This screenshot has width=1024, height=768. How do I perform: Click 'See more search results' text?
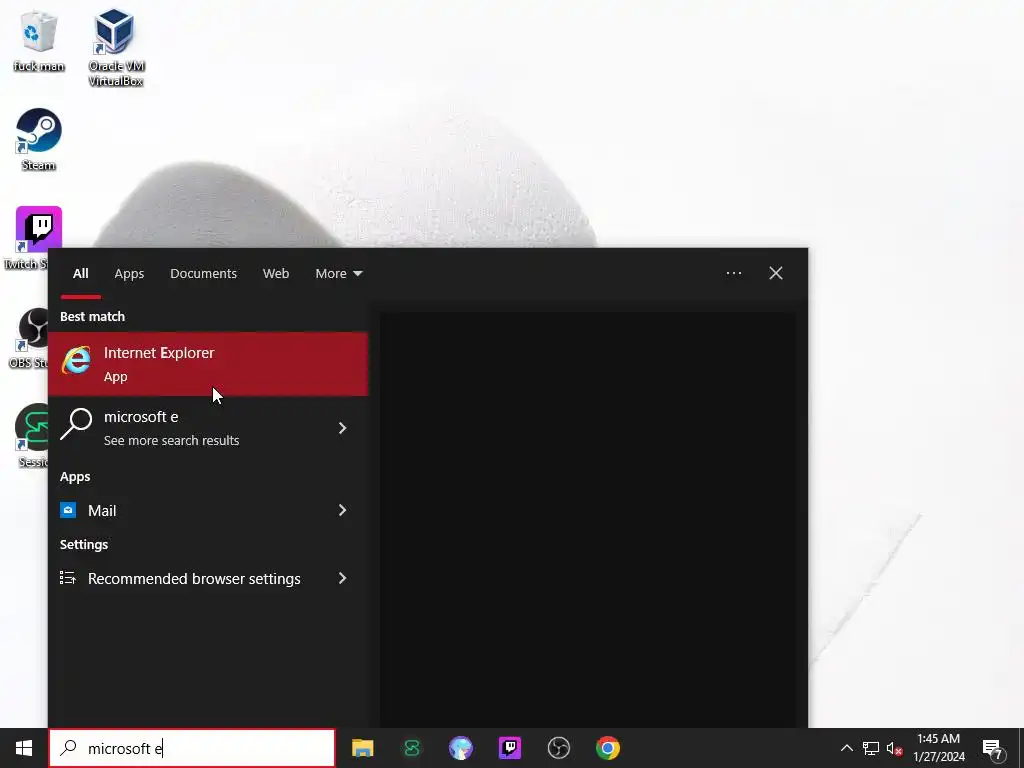point(171,440)
